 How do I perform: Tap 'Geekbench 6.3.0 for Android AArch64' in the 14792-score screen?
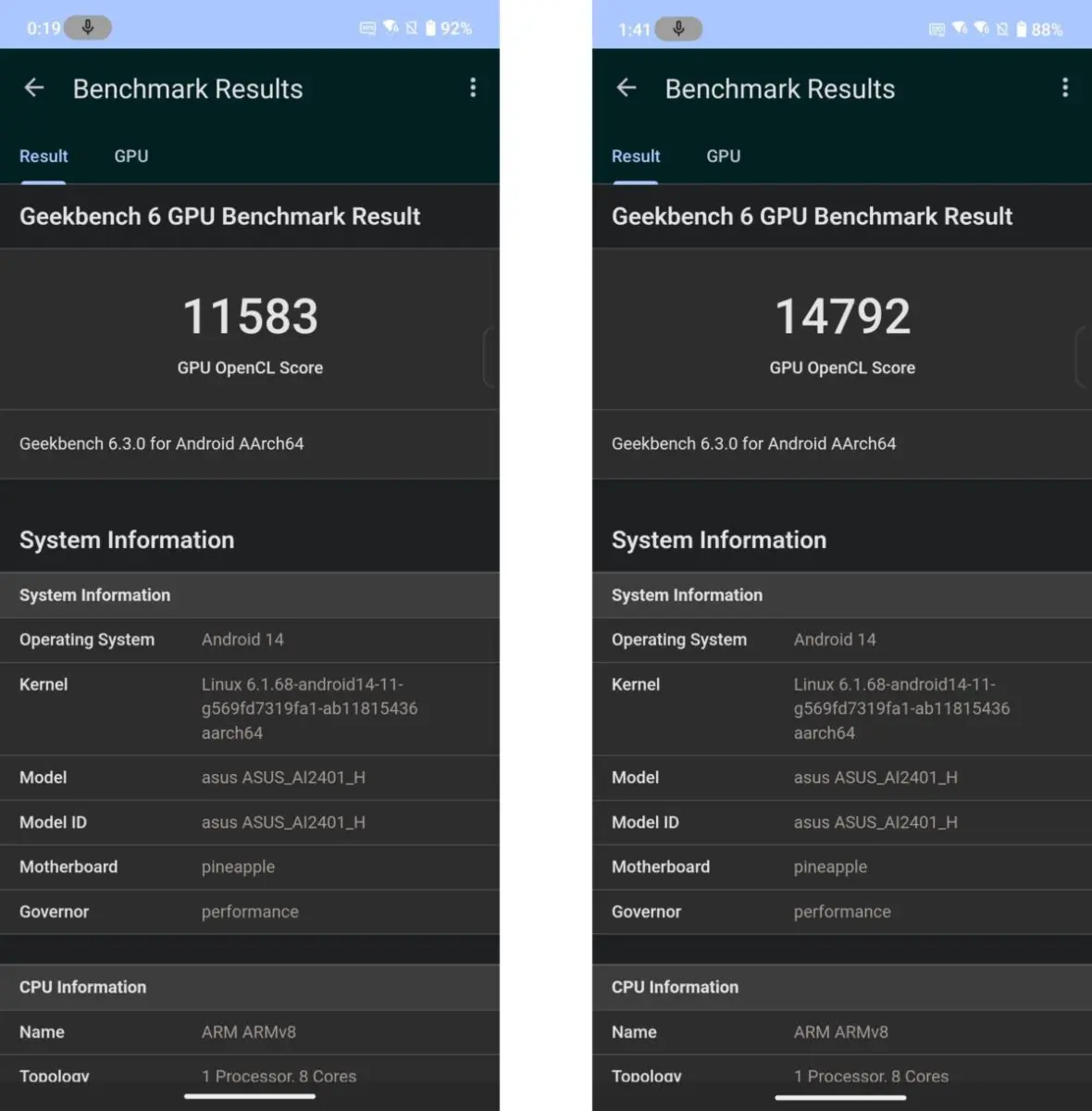point(754,443)
